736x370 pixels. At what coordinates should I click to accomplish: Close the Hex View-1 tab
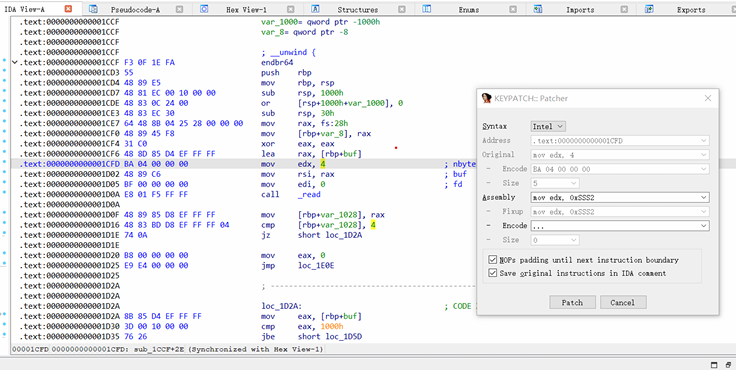click(x=291, y=9)
